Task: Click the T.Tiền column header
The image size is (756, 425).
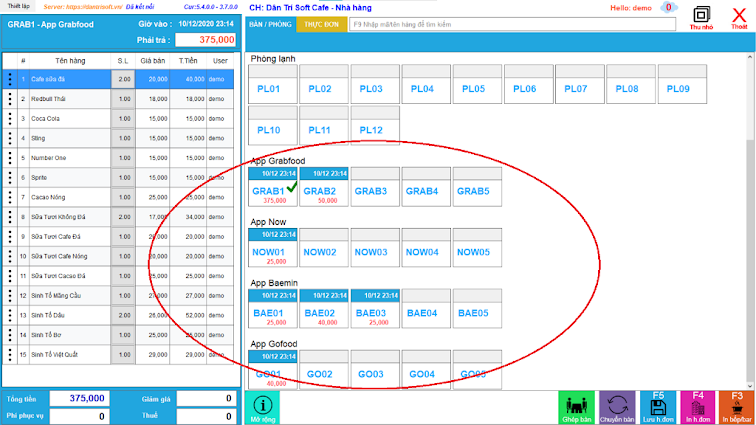Action: [x=188, y=61]
